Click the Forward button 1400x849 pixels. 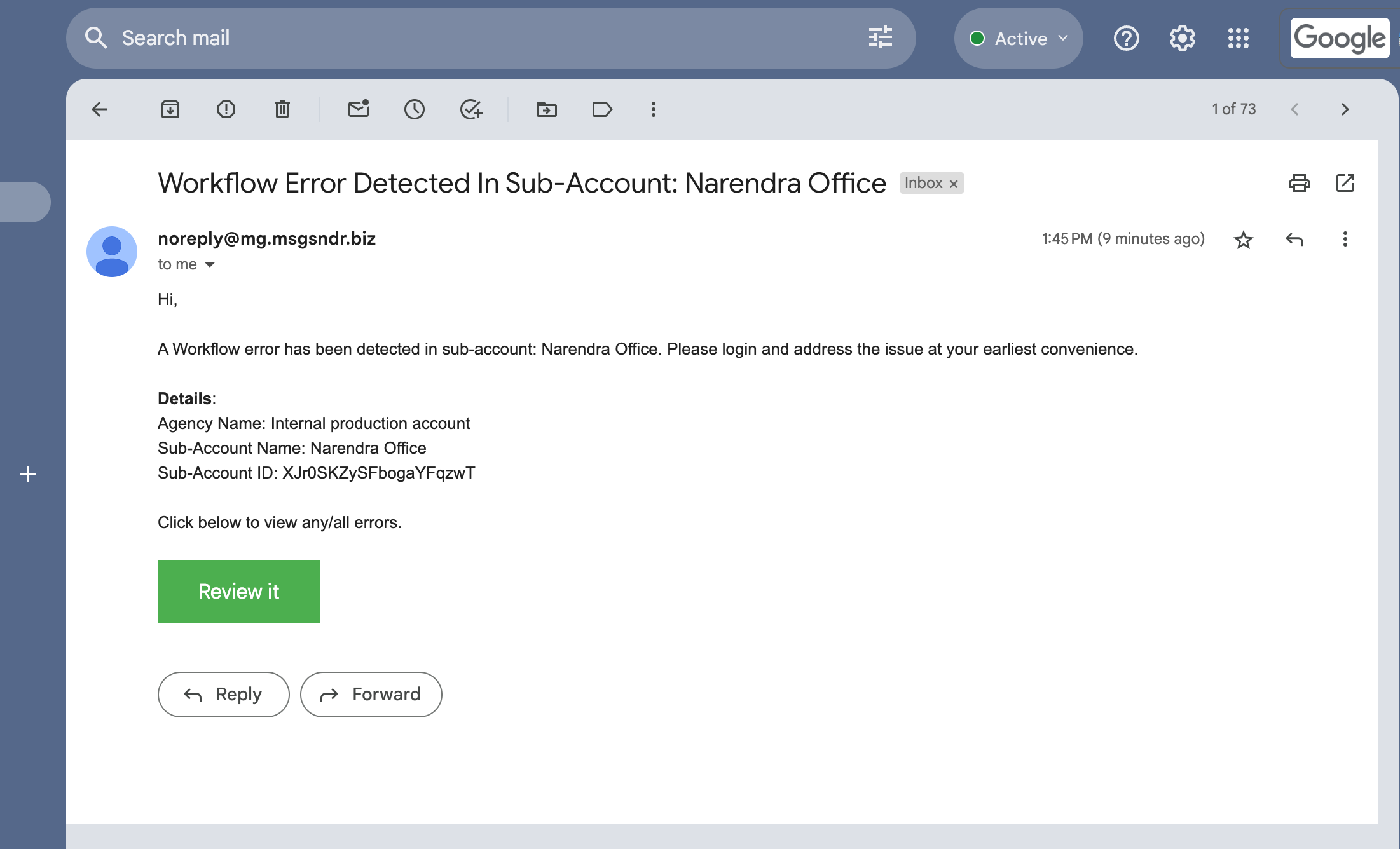click(x=370, y=693)
